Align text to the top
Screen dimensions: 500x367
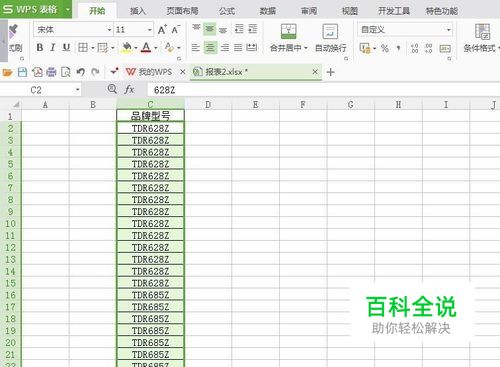pos(196,28)
